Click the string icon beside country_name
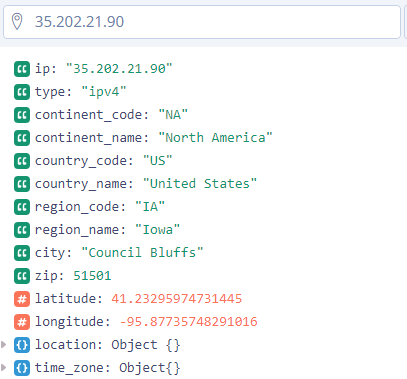 pos(22,184)
